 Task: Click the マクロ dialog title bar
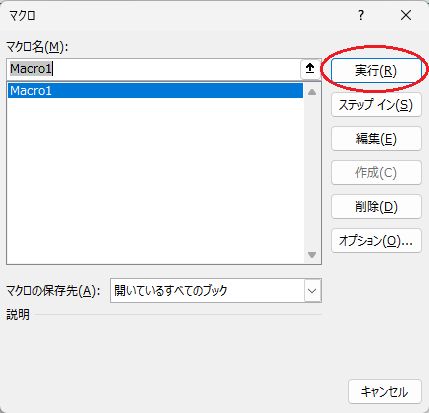(x=180, y=15)
